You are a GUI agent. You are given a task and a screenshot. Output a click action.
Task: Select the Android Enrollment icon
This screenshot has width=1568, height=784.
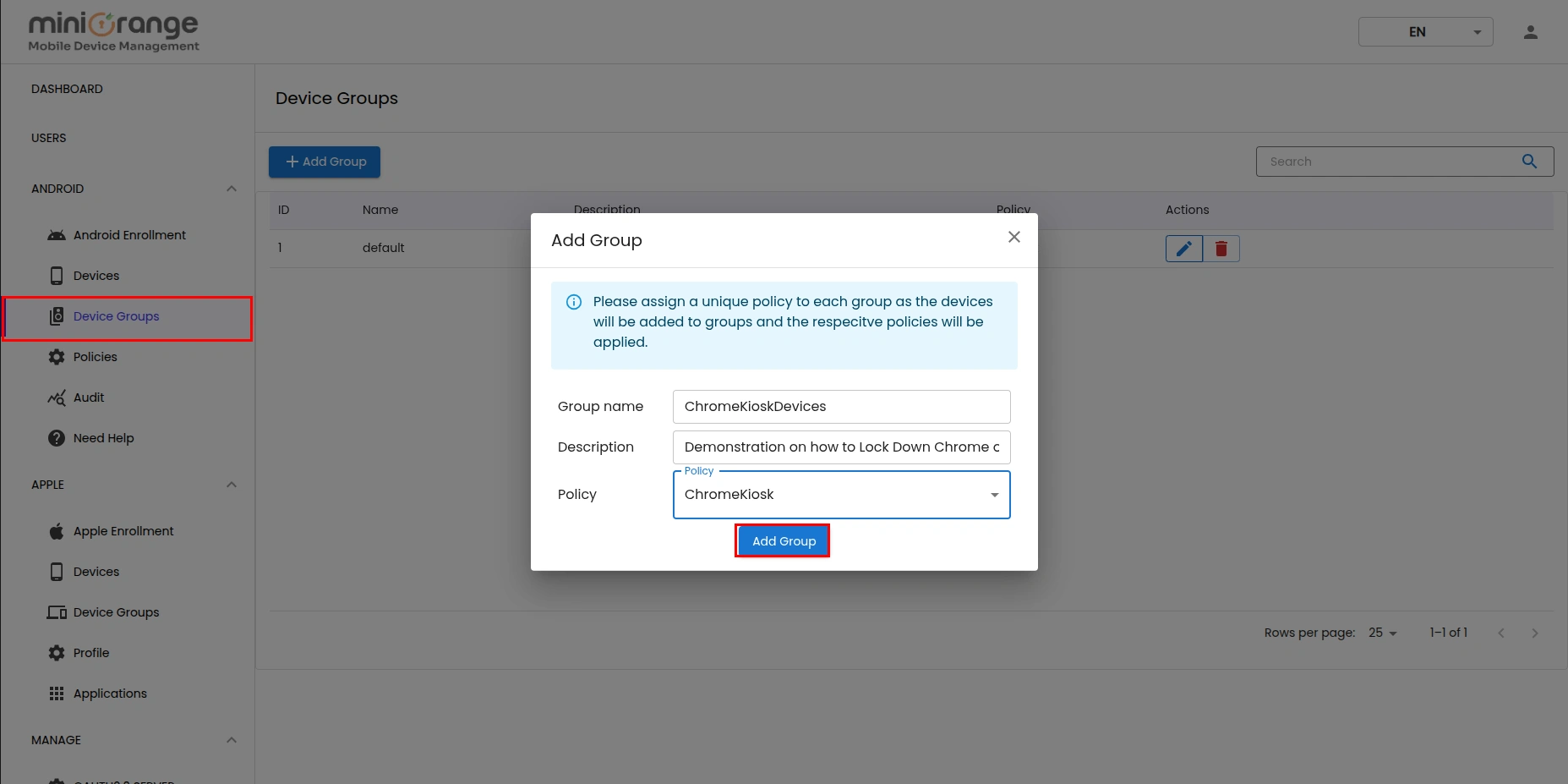[x=56, y=234]
